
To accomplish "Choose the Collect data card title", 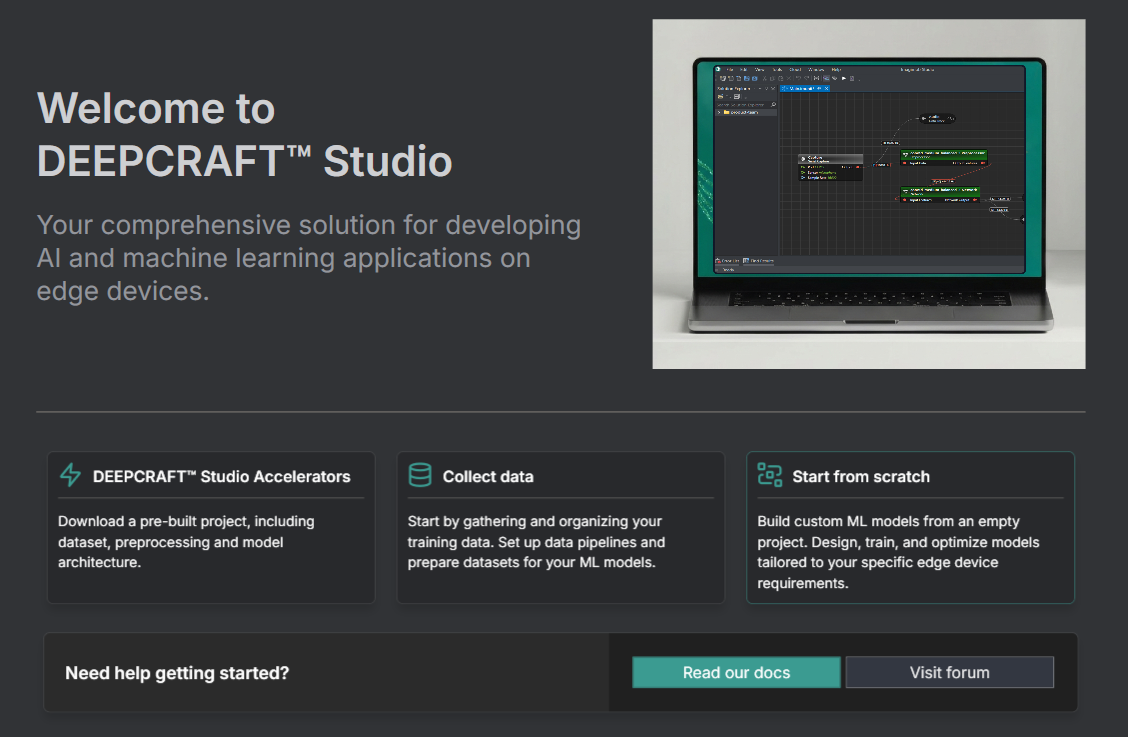I will click(488, 477).
